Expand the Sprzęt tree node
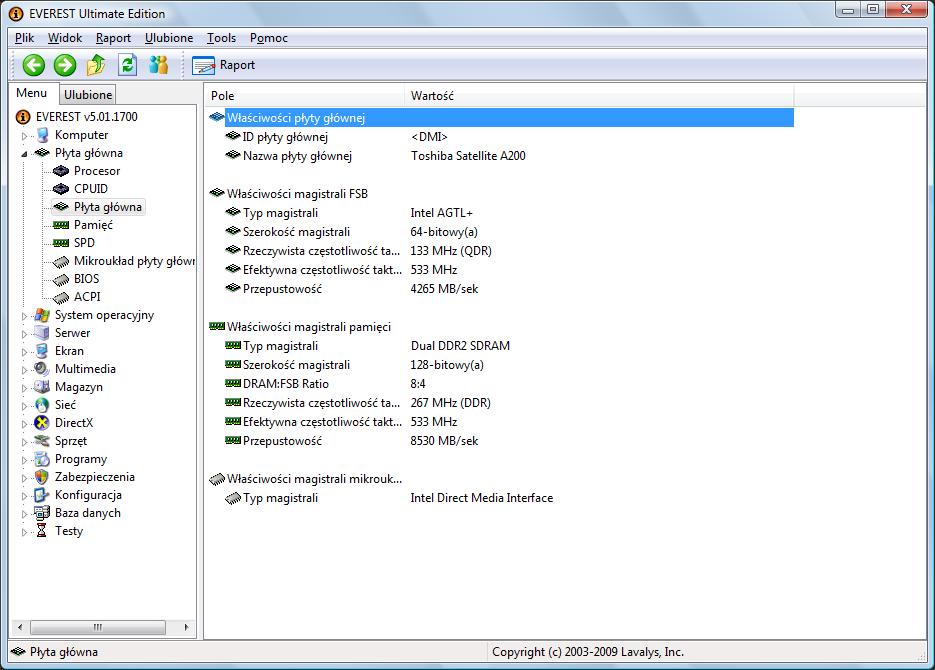Viewport: 935px width, 670px height. pyautogui.click(x=24, y=442)
